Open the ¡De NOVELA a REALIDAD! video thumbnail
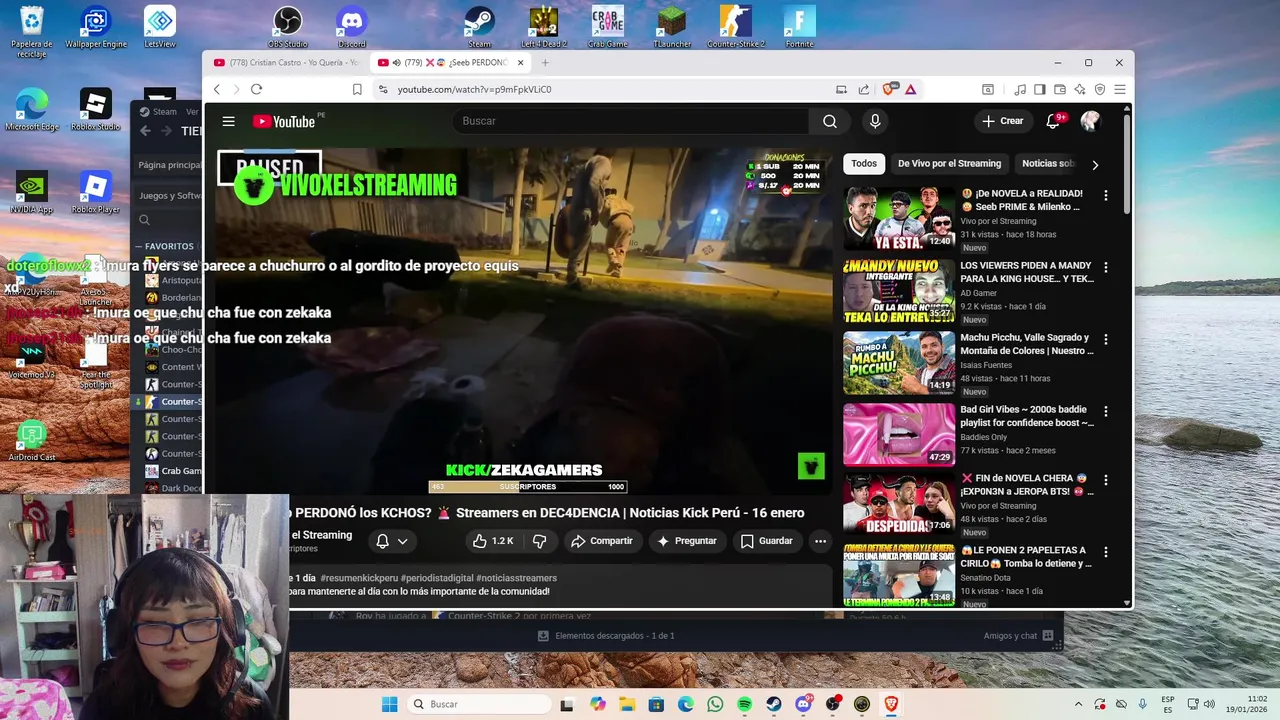Viewport: 1280px width, 720px height. (899, 218)
